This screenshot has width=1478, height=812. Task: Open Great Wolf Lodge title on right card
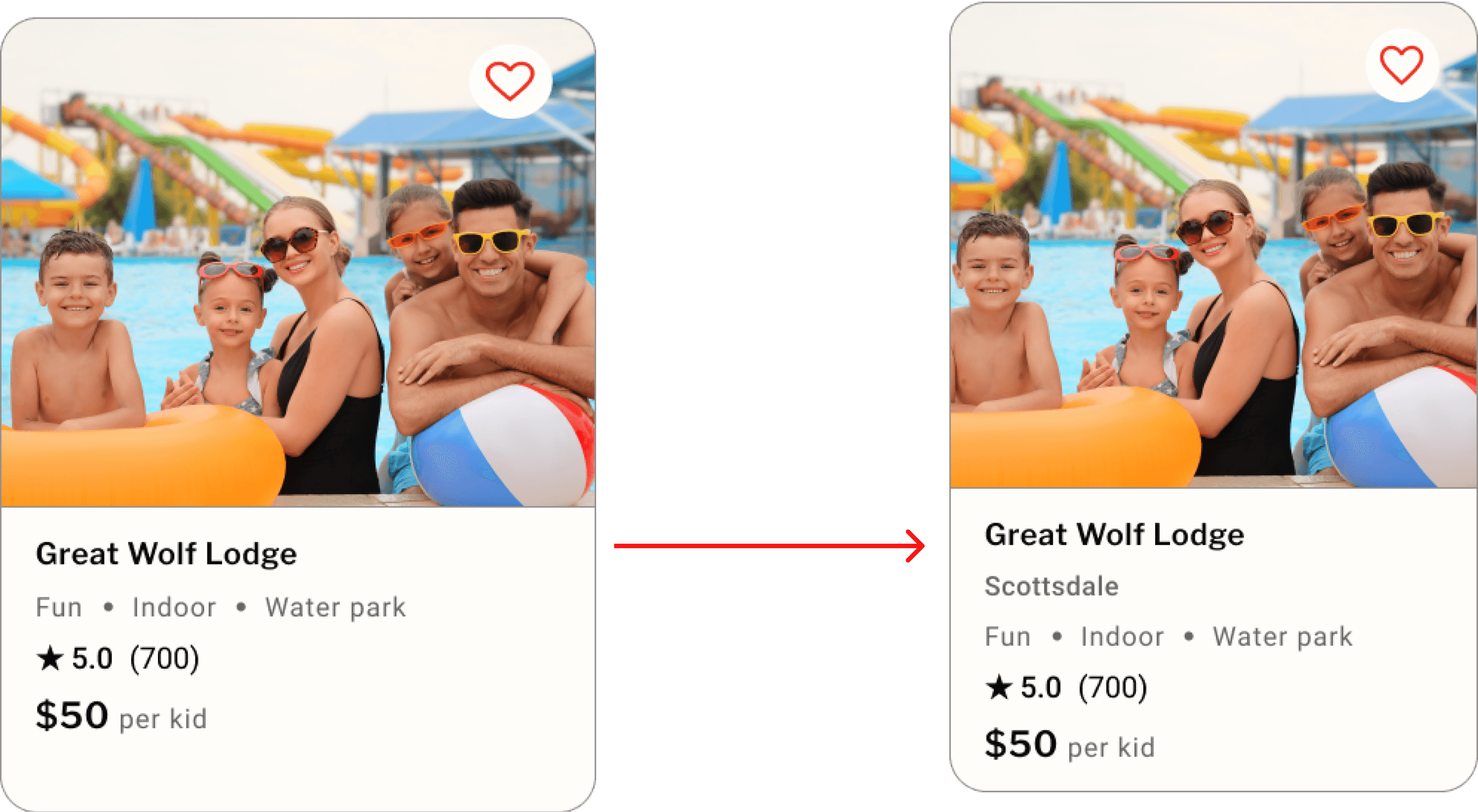[x=1114, y=535]
